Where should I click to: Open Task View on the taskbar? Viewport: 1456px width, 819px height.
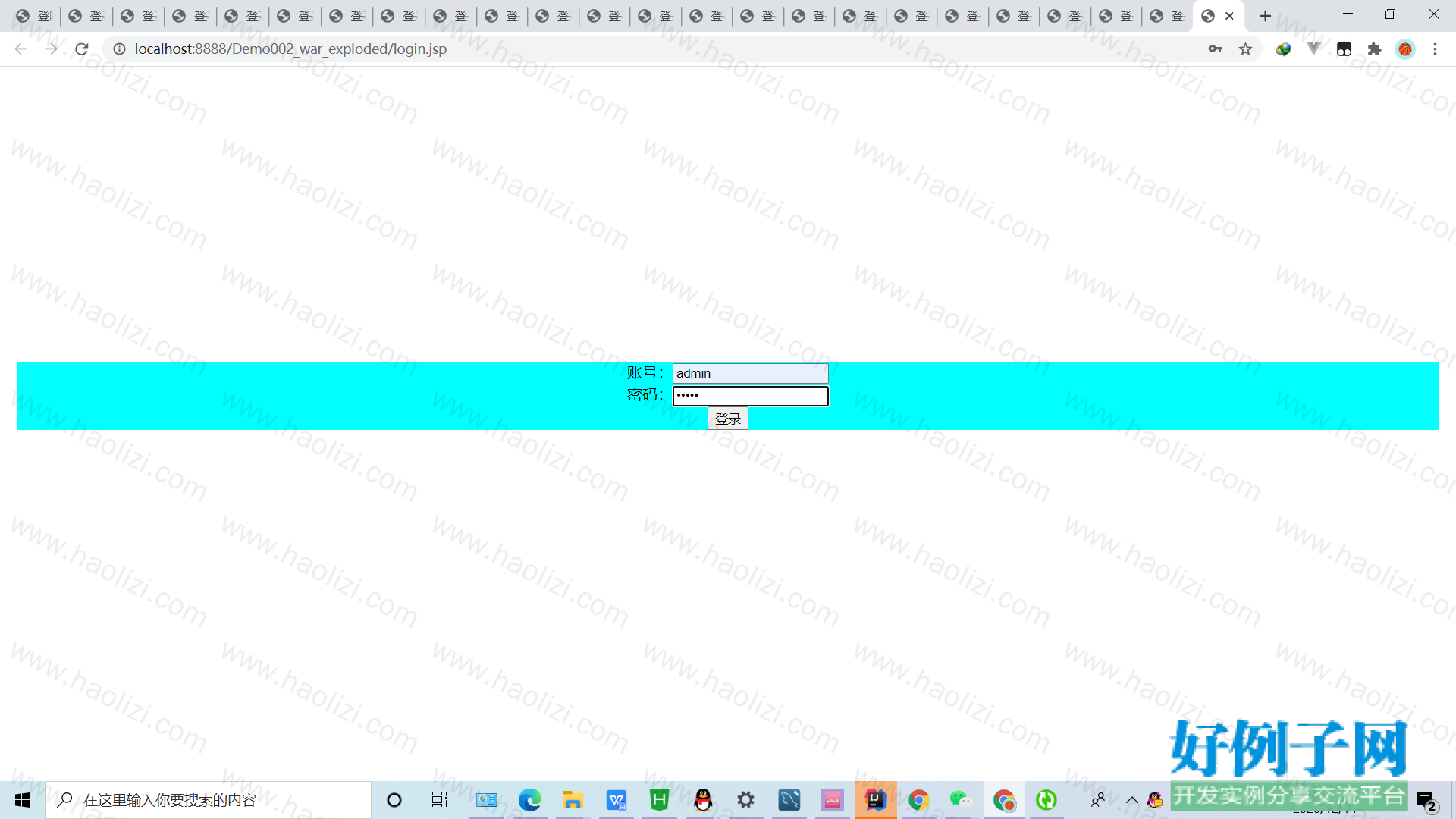coord(440,800)
